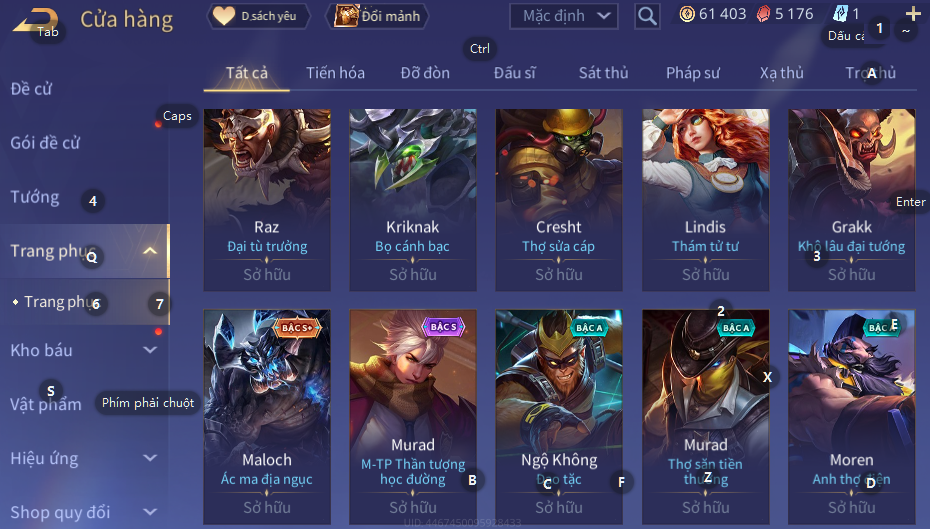Click the blue ticket currency icon
Viewport: 930px width, 529px height.
[841, 14]
